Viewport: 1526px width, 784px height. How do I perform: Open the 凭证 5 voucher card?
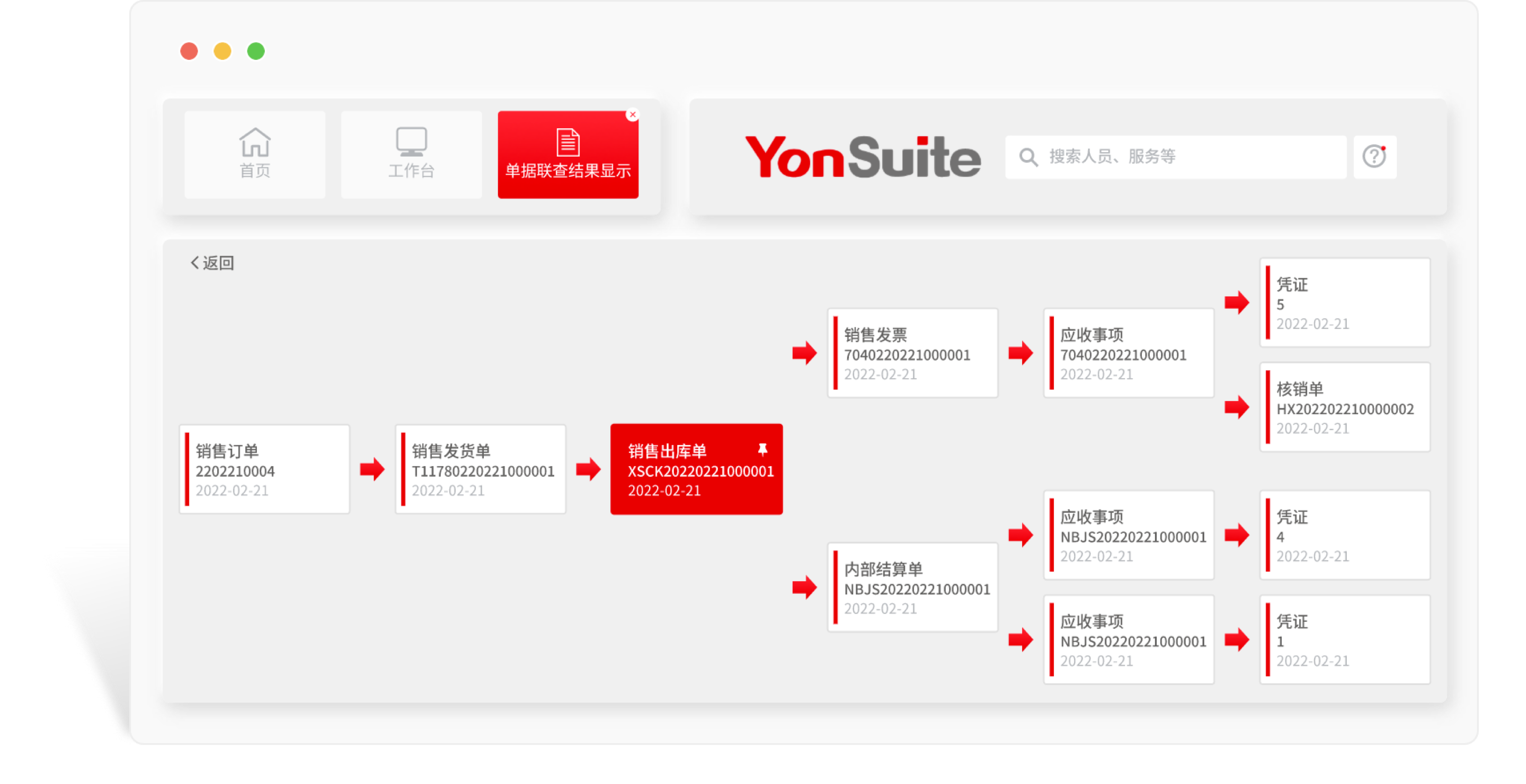[1345, 303]
